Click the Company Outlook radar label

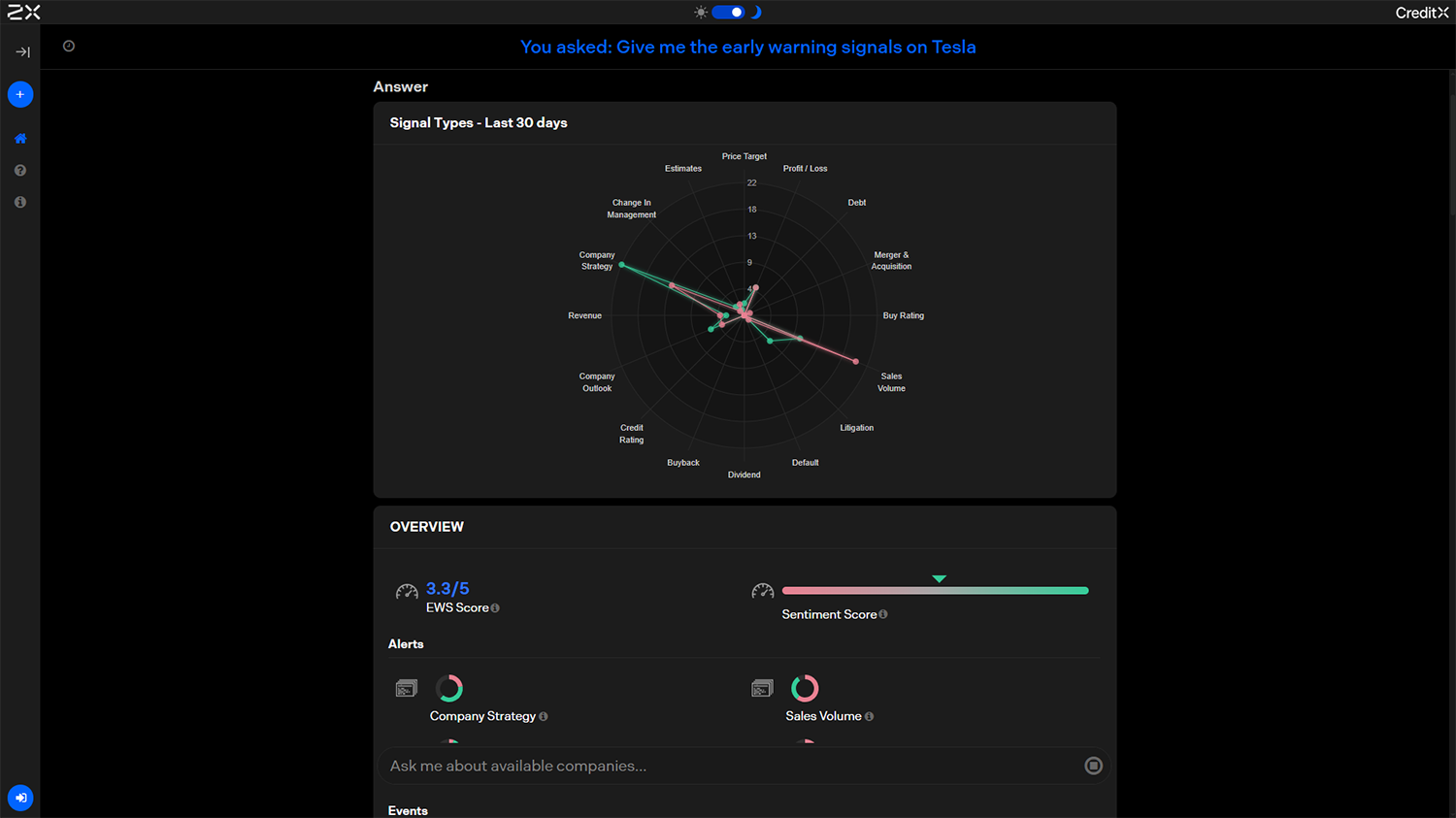coord(597,382)
